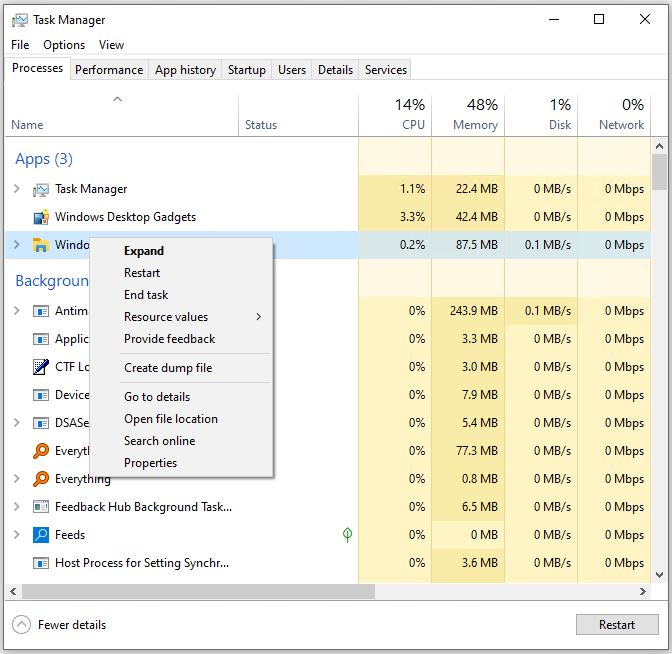Sort by the Memory column header
Screen dimensions: 672x654
(x=468, y=116)
